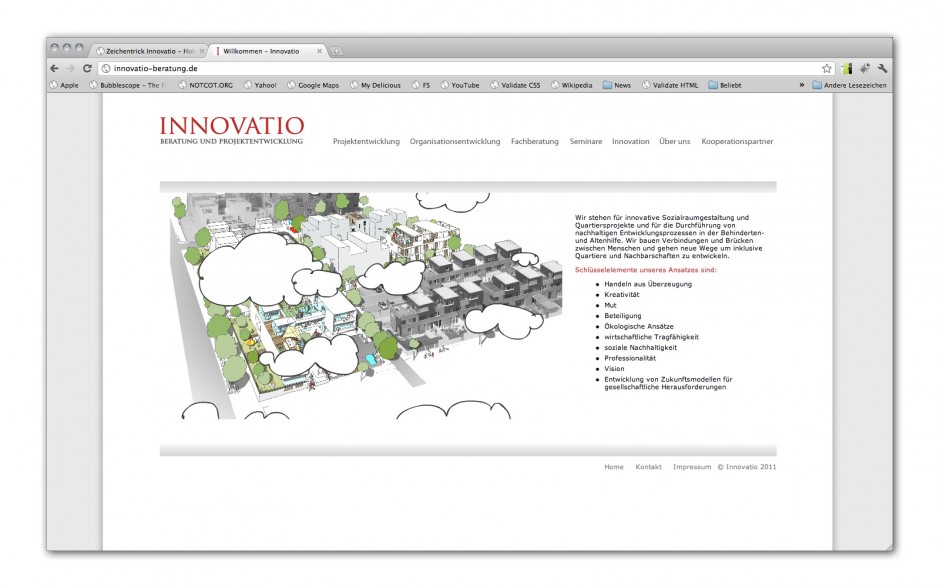Screen dimensions: 940x588
Task: Close the Zeichentrick Innovatio tab
Action: tap(202, 51)
